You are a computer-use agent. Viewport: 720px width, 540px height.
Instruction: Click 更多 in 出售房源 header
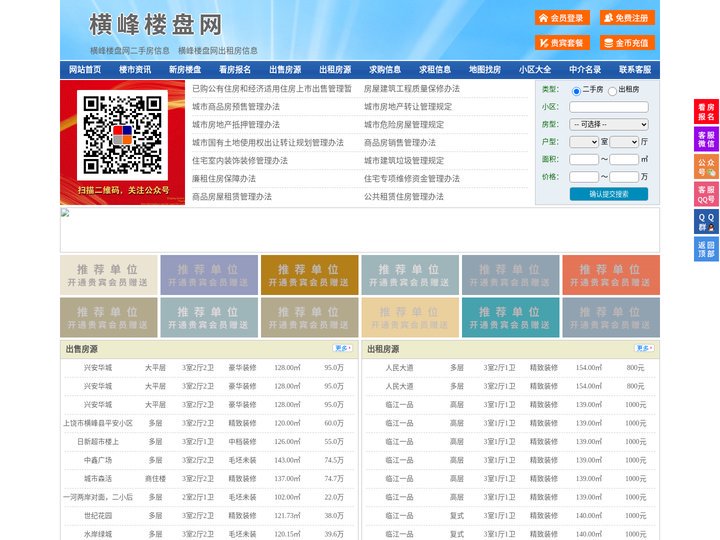pos(343,349)
